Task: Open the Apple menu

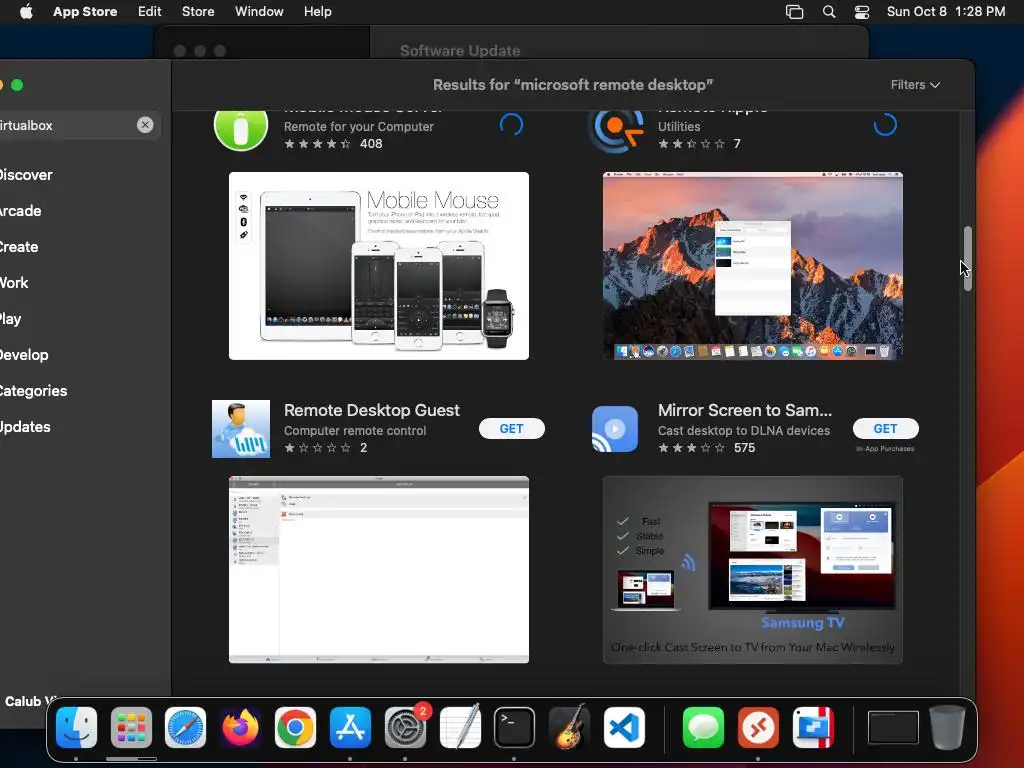Action: pyautogui.click(x=26, y=12)
